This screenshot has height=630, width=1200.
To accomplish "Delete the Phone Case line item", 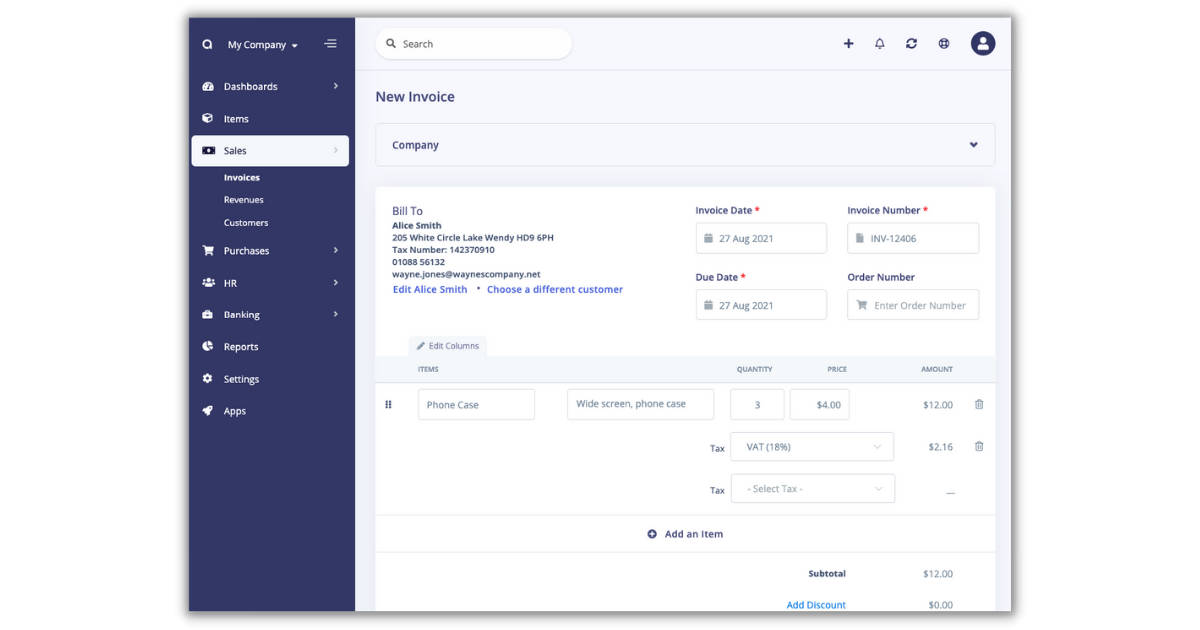I will click(979, 405).
